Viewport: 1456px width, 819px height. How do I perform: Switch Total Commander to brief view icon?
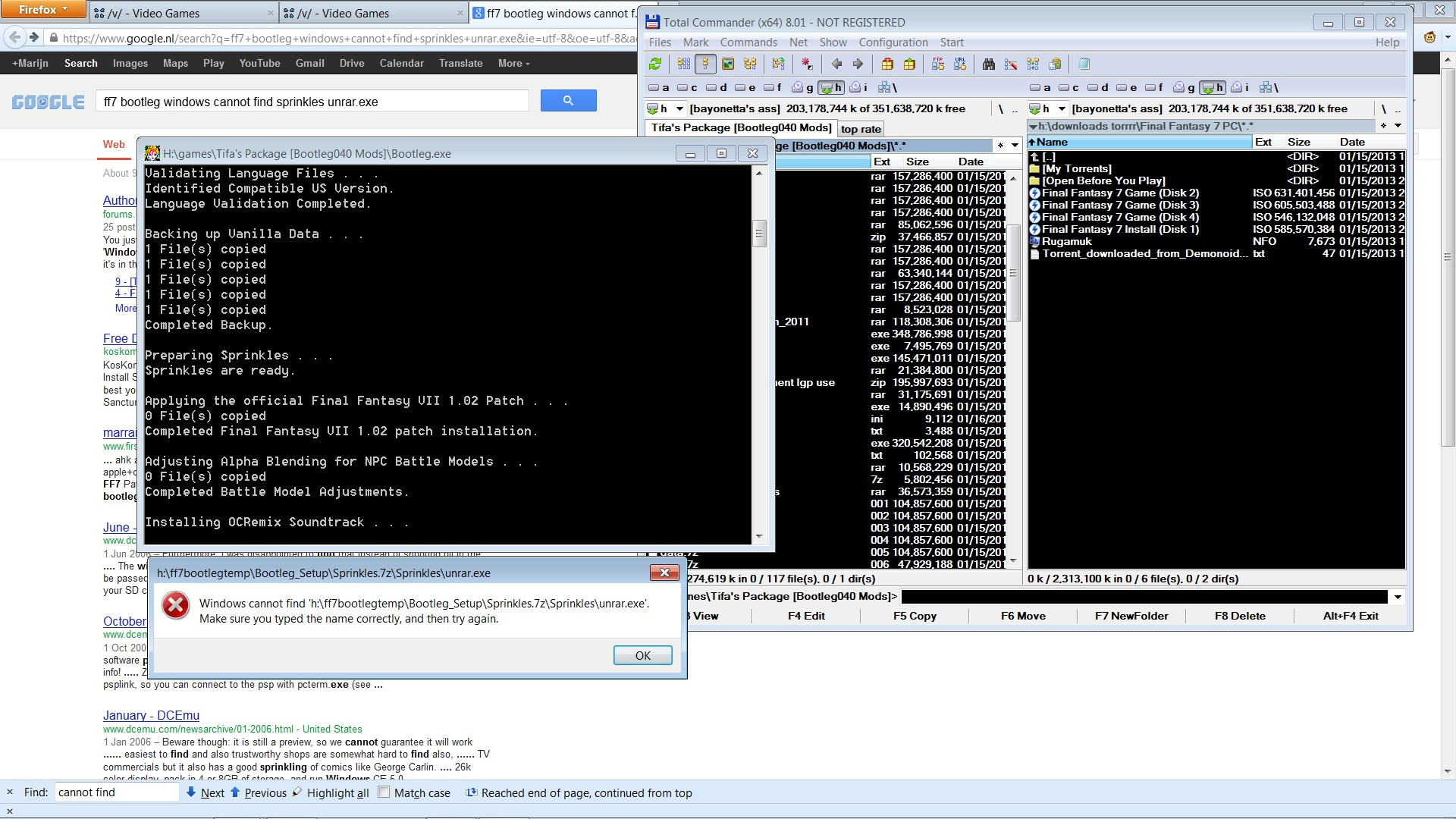[x=683, y=64]
